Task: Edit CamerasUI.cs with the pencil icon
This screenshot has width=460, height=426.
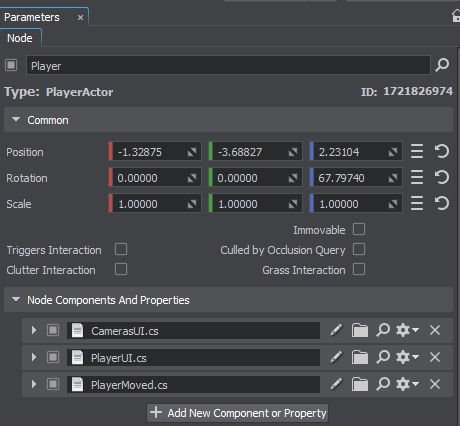Action: point(336,330)
